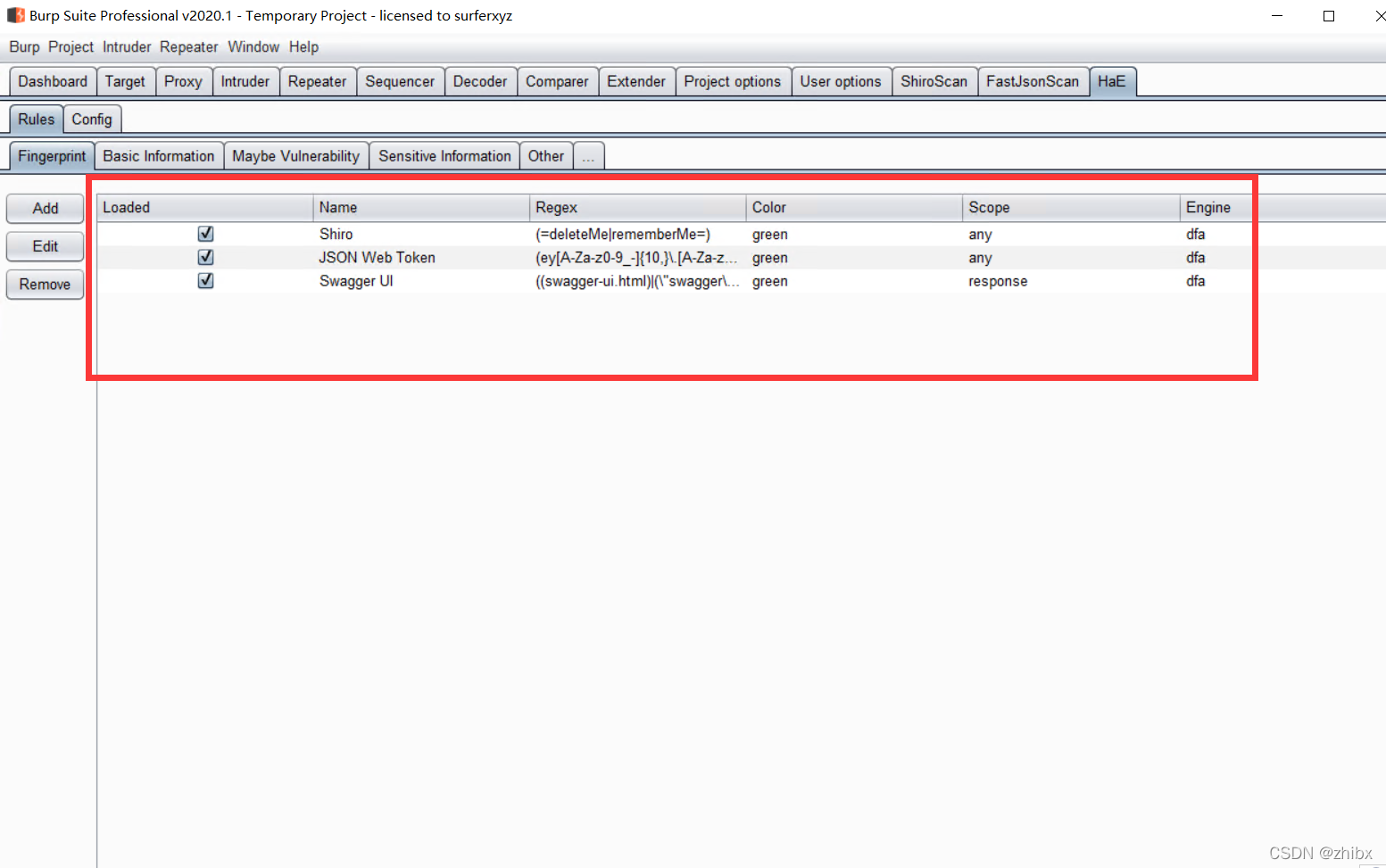Switch to the Dashboard tab
This screenshot has height=868, width=1386.
pos(53,81)
